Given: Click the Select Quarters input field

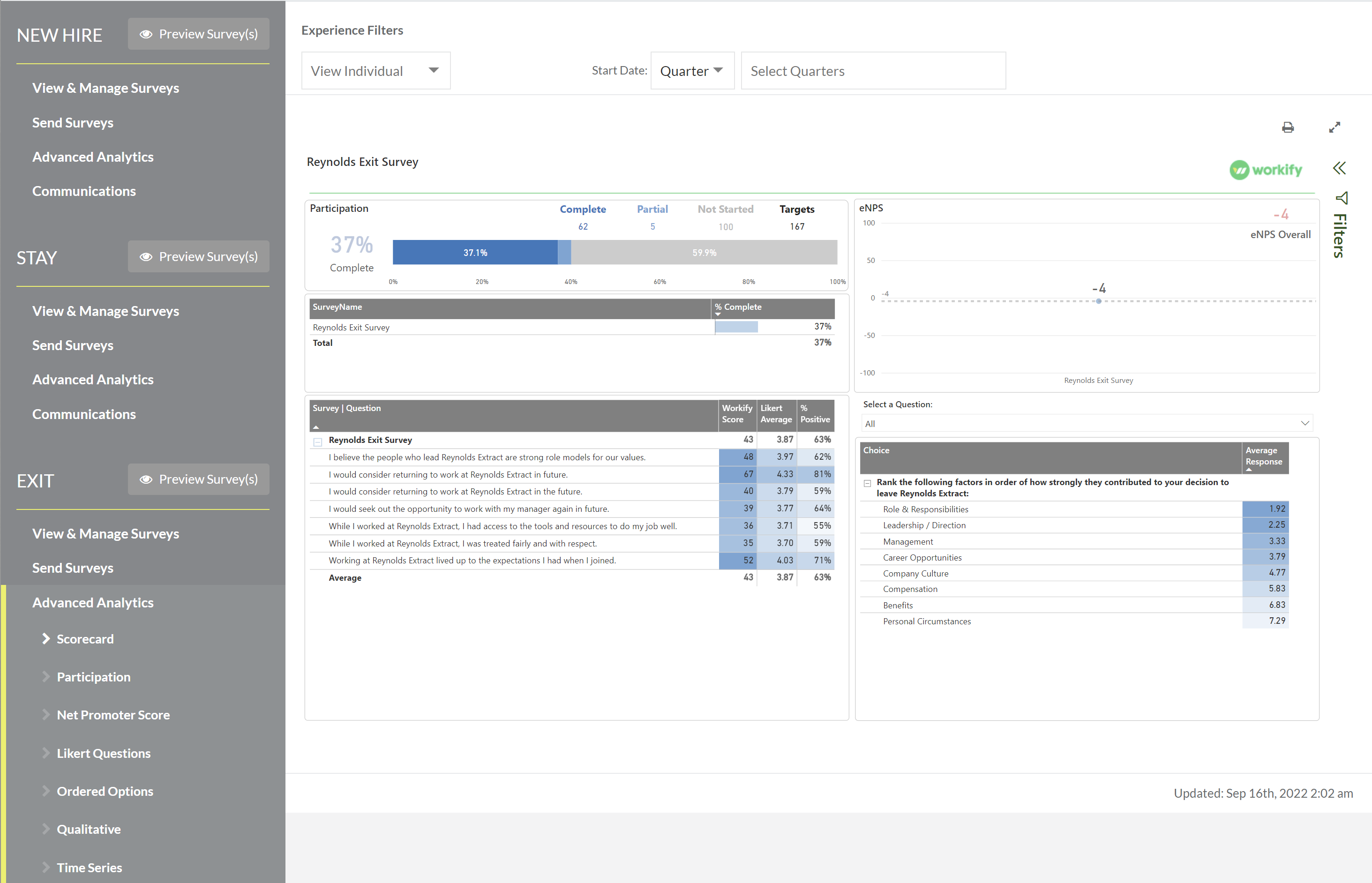Looking at the screenshot, I should (x=873, y=70).
